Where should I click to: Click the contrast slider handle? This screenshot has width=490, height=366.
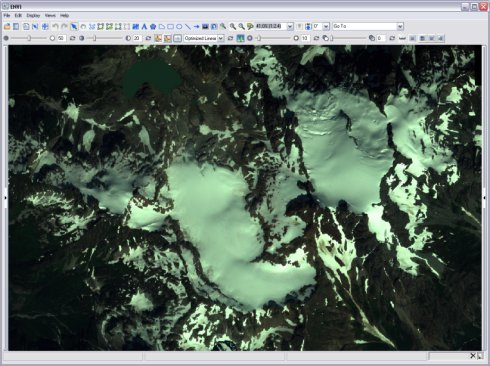(95, 38)
